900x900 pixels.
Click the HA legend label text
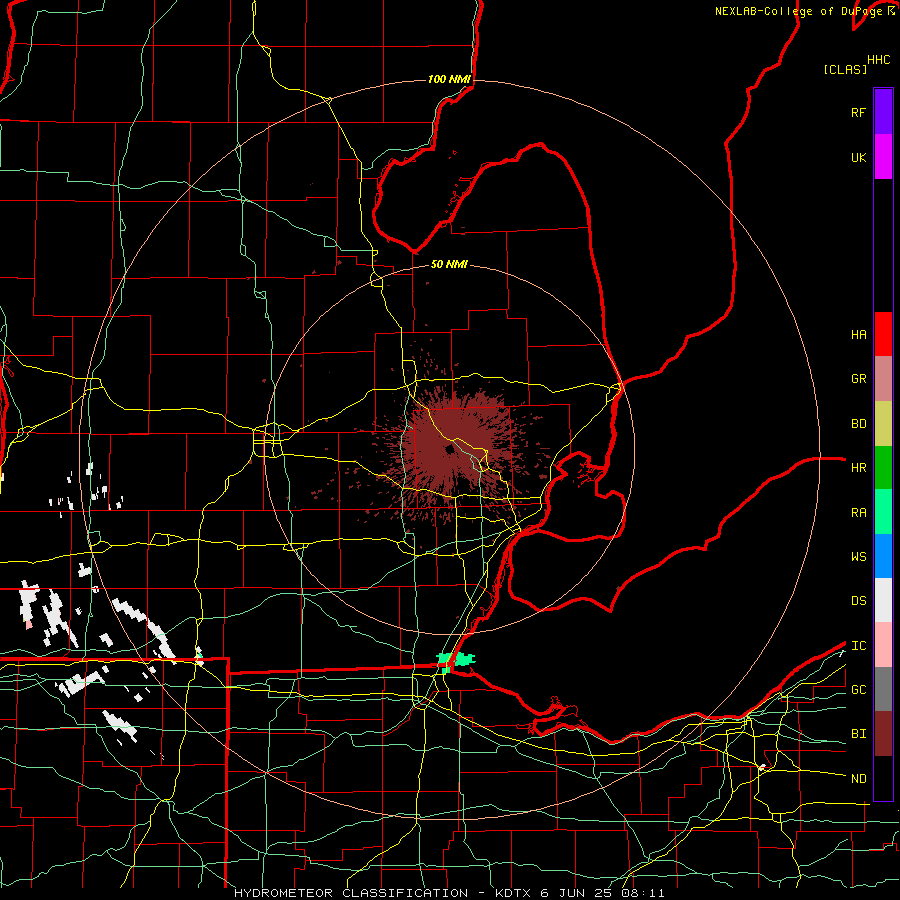click(859, 334)
